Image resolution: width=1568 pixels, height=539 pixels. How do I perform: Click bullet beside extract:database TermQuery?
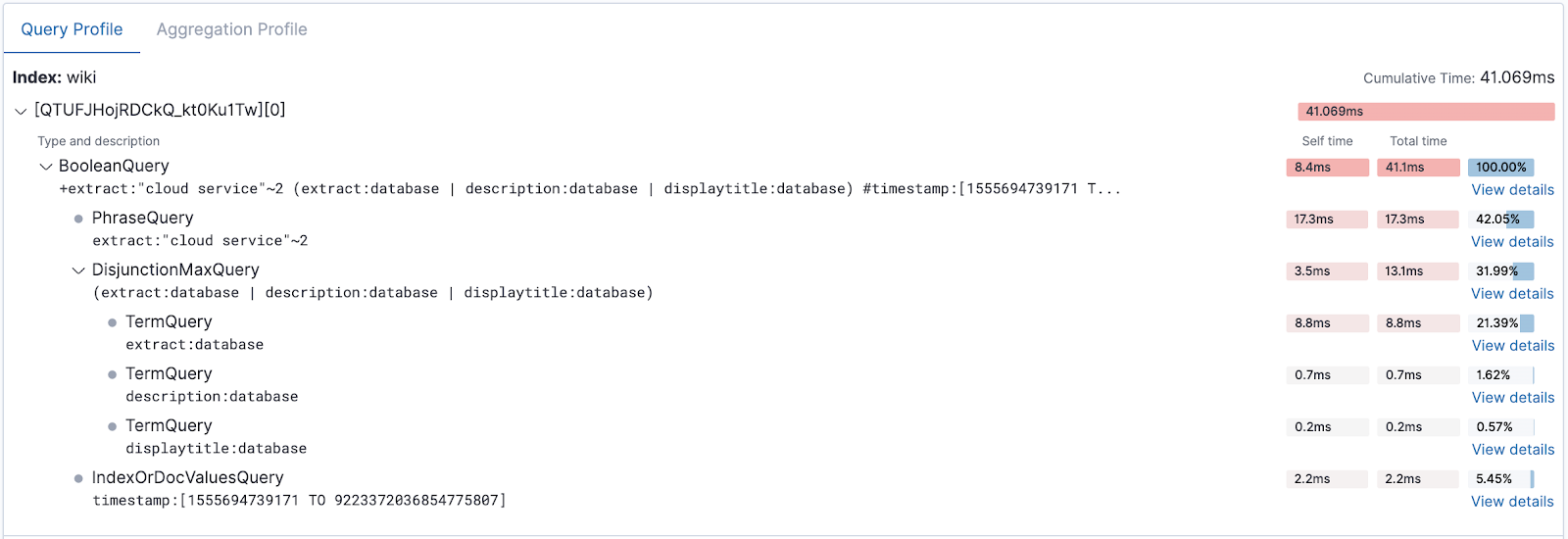(112, 322)
